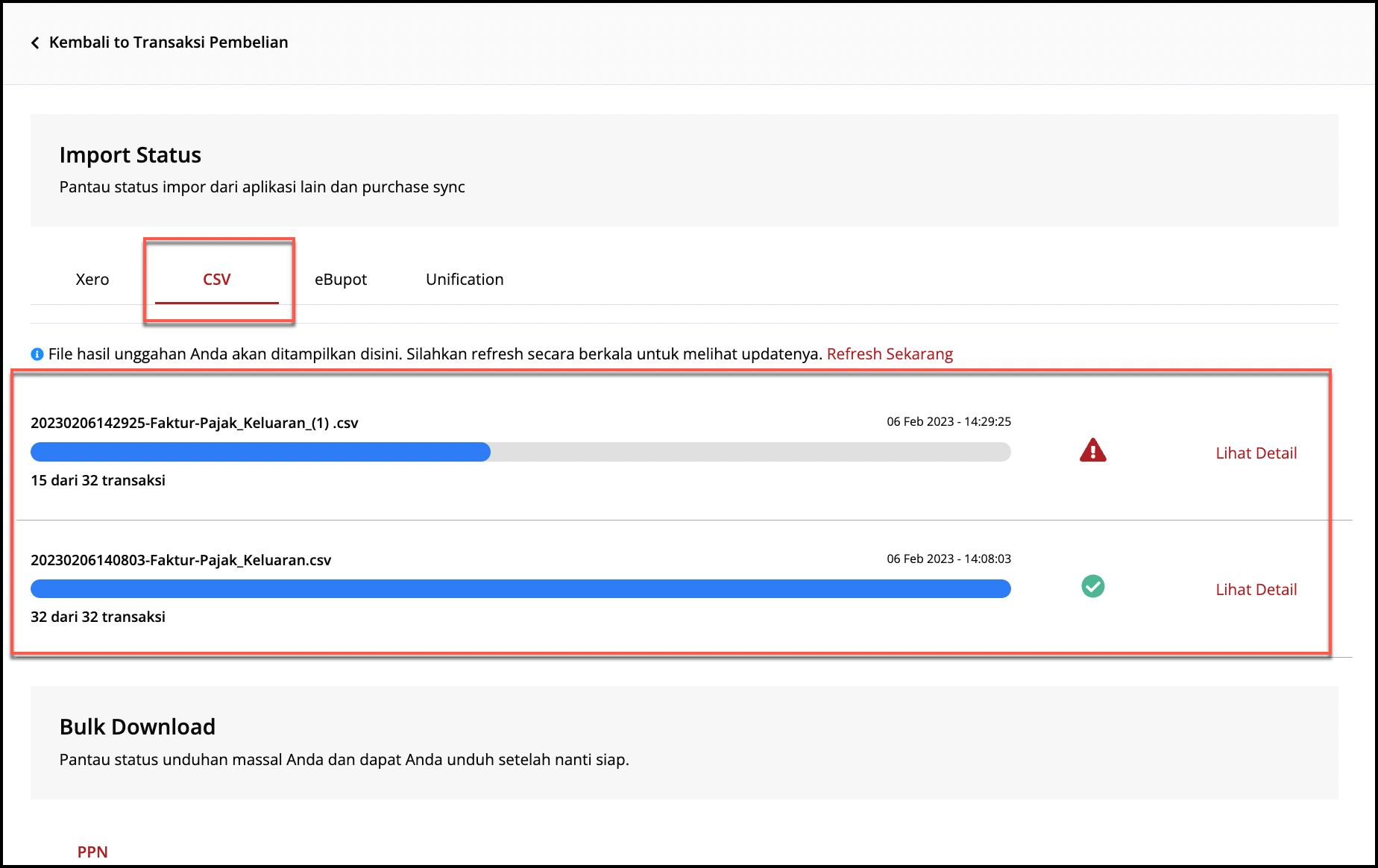Click the Bulk Download section heading
This screenshot has height=868, width=1378.
tap(137, 727)
